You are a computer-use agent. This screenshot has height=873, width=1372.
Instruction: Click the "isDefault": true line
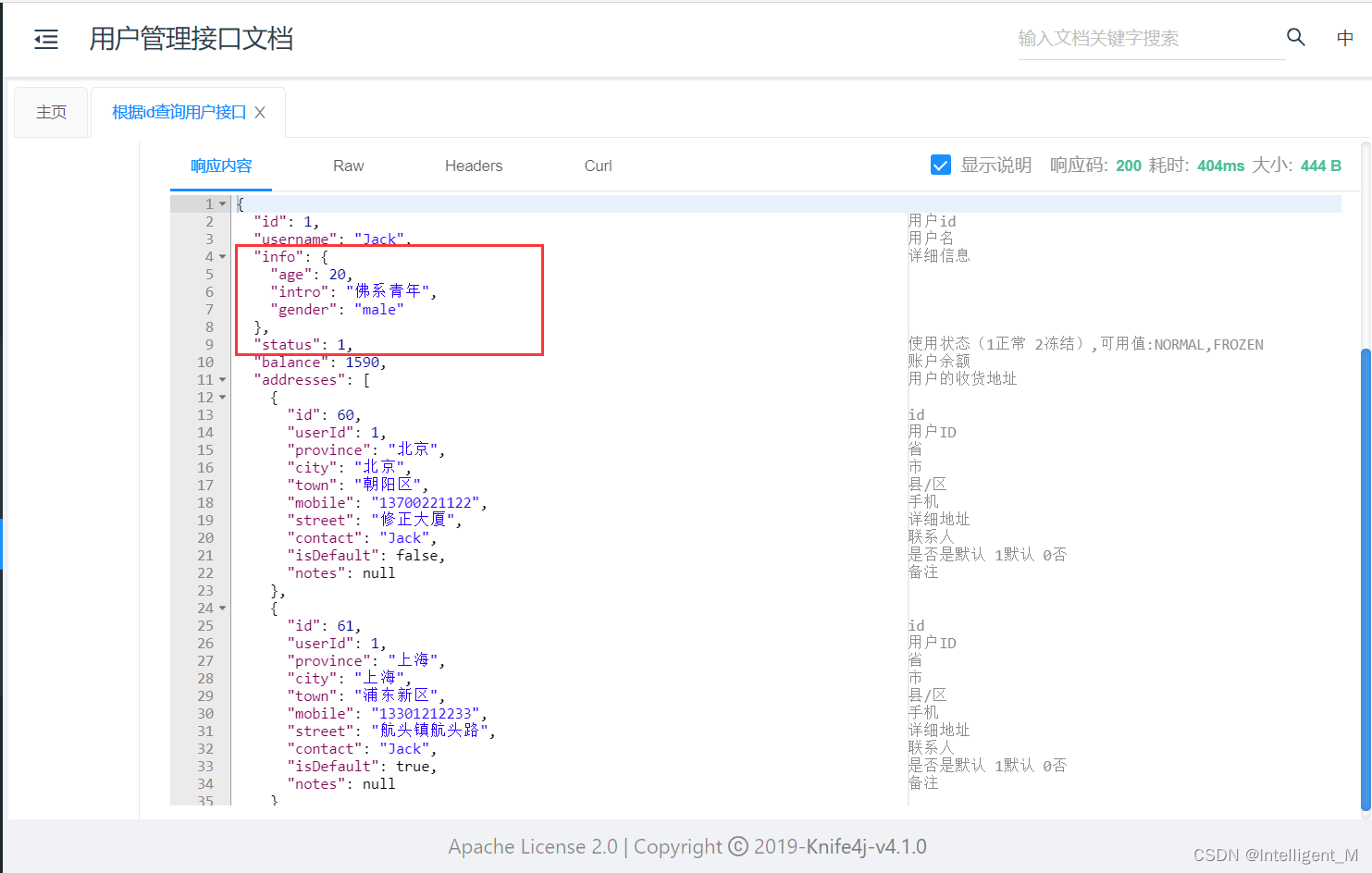click(362, 766)
